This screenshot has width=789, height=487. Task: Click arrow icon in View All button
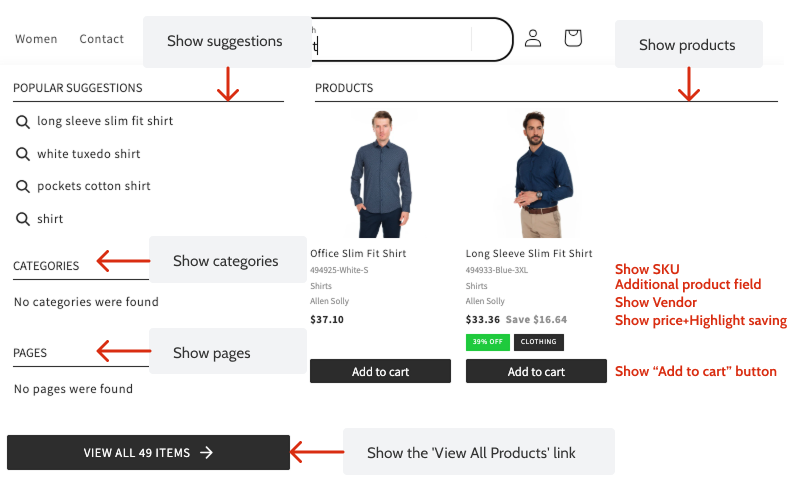click(x=207, y=453)
